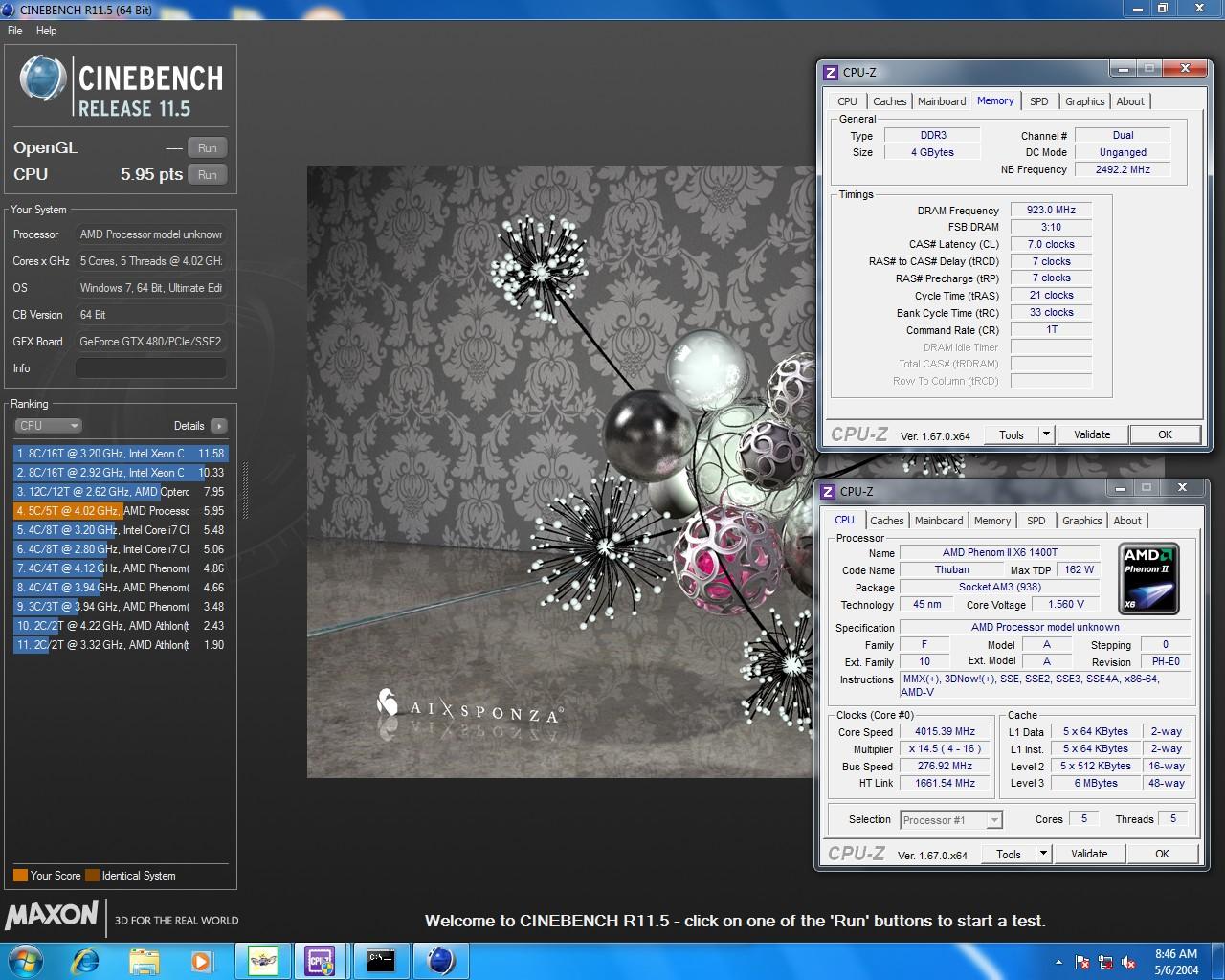Open the Help menu in Cinebench
1225x980 pixels.
(46, 31)
